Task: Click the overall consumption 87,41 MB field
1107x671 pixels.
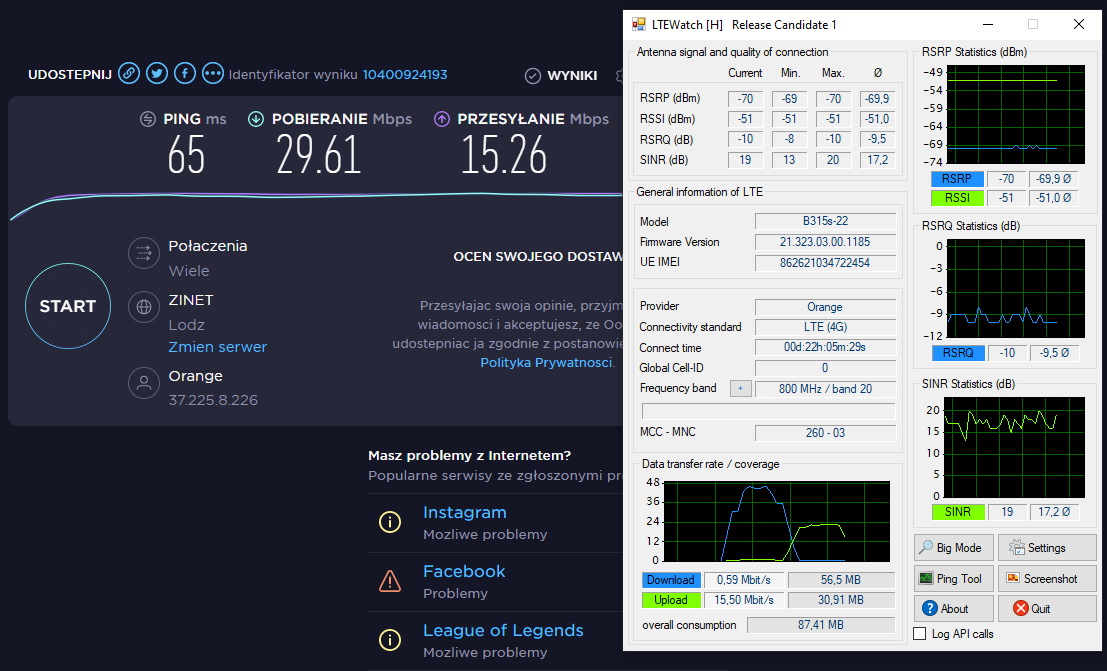Action: click(x=821, y=625)
